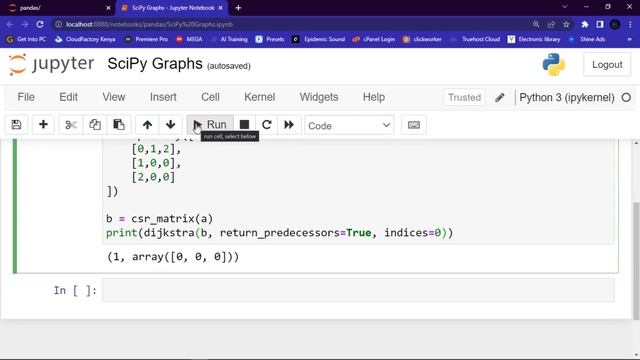Open the AI Training bookmark
This screenshot has width=640, height=360.
(x=229, y=39)
